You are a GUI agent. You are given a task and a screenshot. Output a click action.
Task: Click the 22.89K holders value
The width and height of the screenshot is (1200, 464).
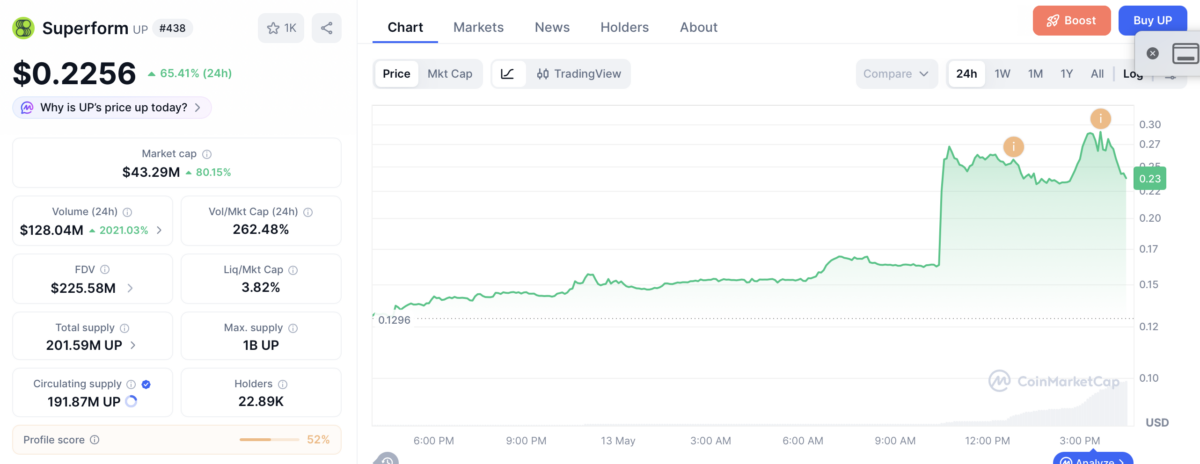[x=261, y=402]
